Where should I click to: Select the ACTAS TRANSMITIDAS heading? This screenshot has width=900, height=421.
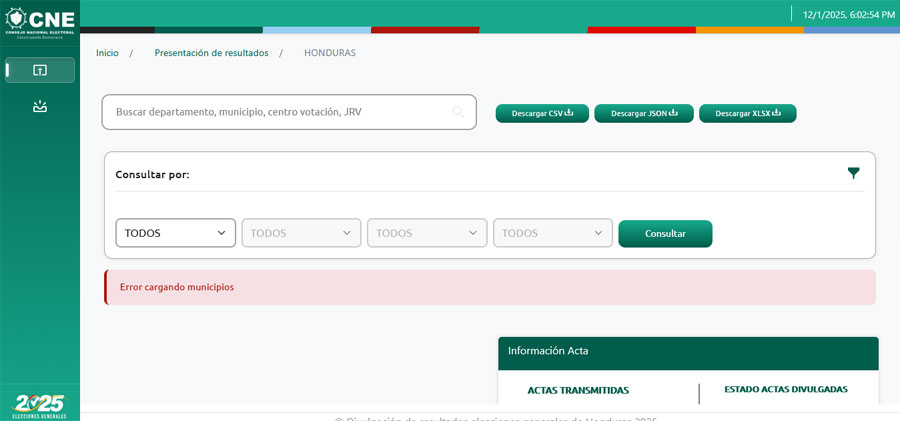tap(578, 390)
